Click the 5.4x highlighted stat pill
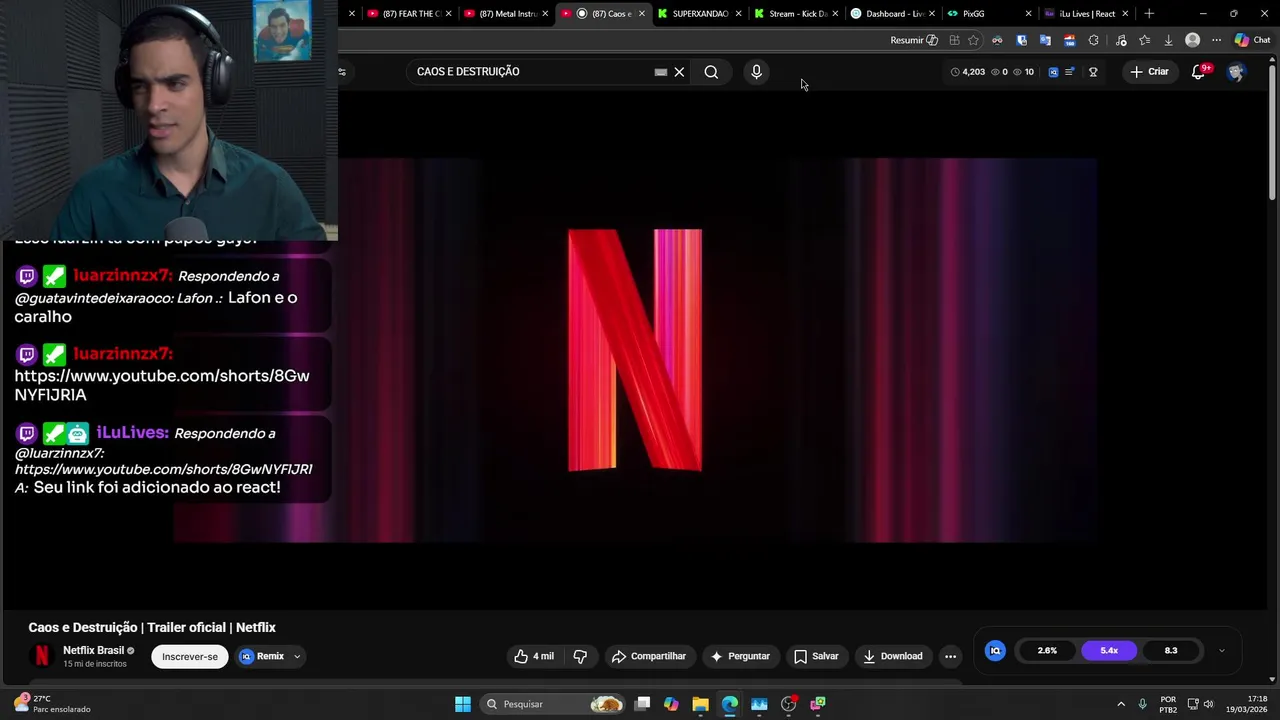This screenshot has height=720, width=1280. 1109,650
